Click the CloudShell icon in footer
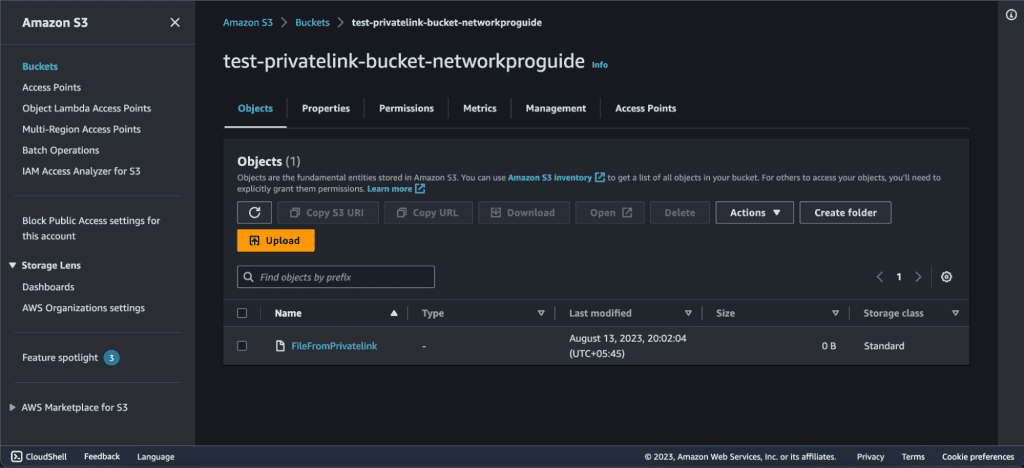The image size is (1024, 468). pos(16,457)
